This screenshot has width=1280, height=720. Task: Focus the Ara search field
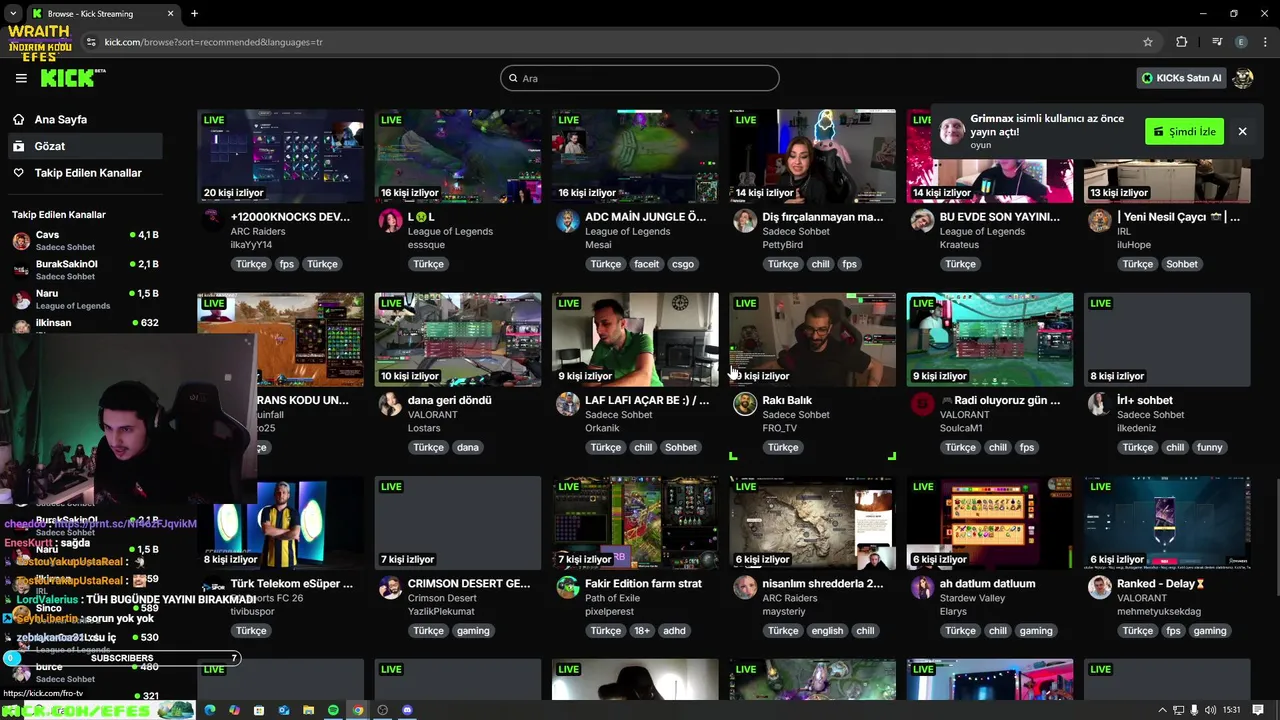(x=640, y=78)
